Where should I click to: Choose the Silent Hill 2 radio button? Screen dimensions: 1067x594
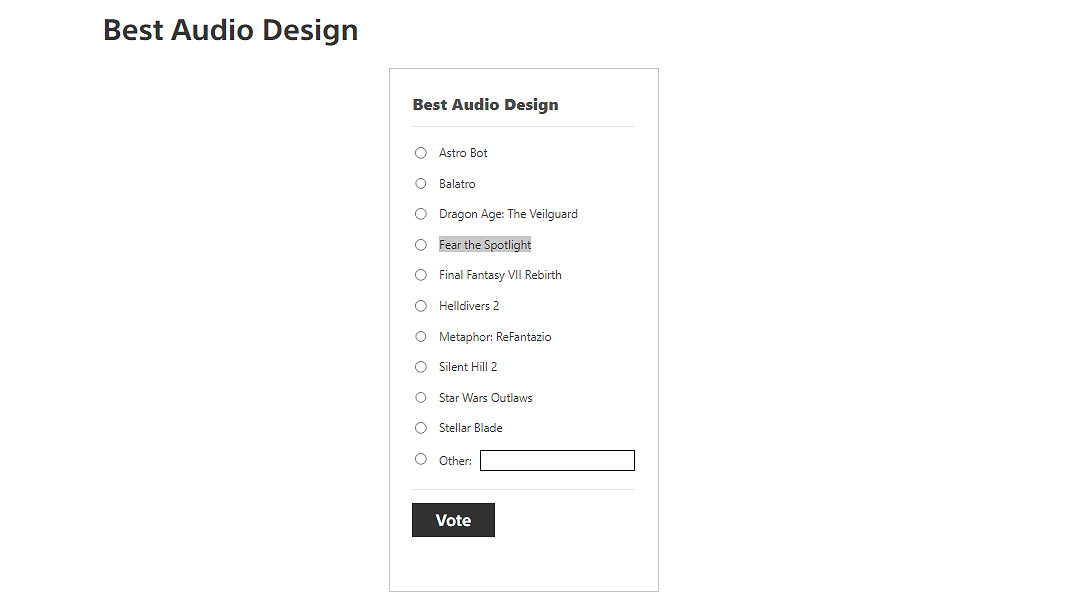421,367
